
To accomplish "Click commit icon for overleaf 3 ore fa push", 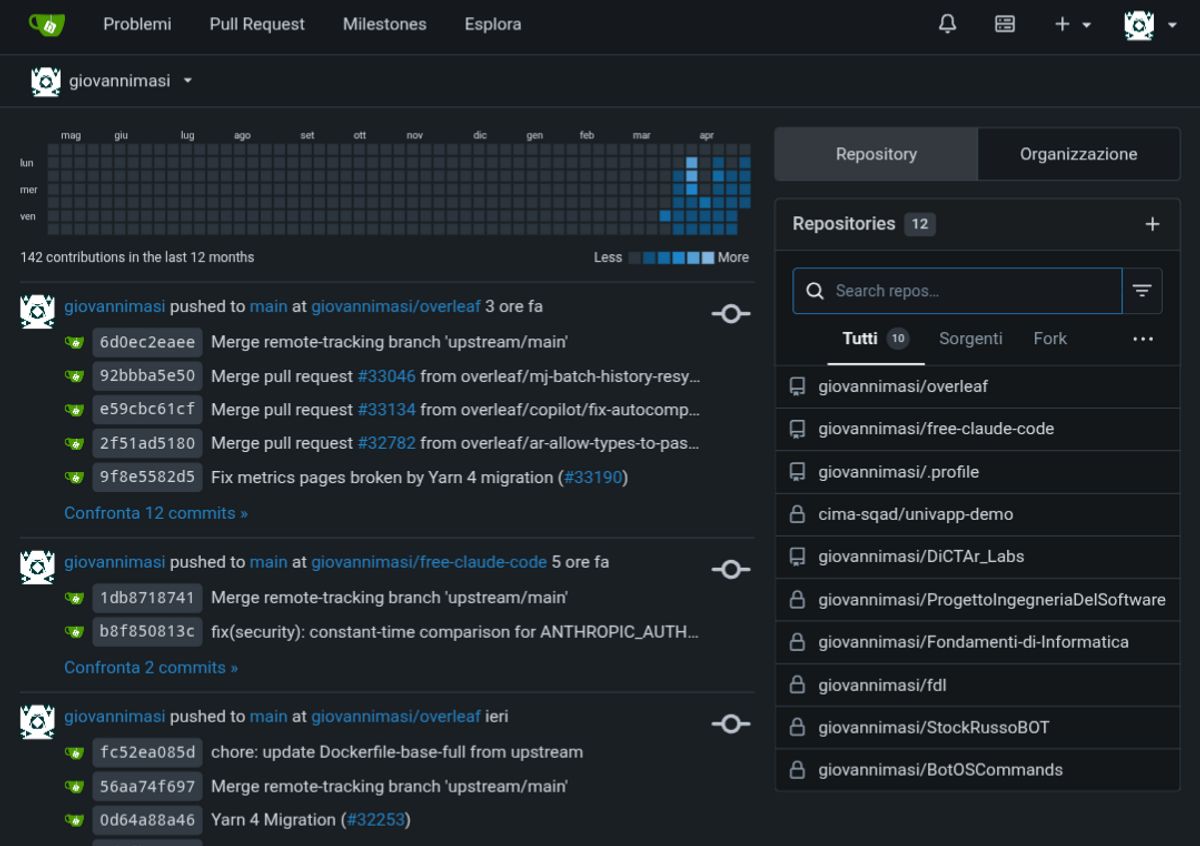I will click(731, 314).
